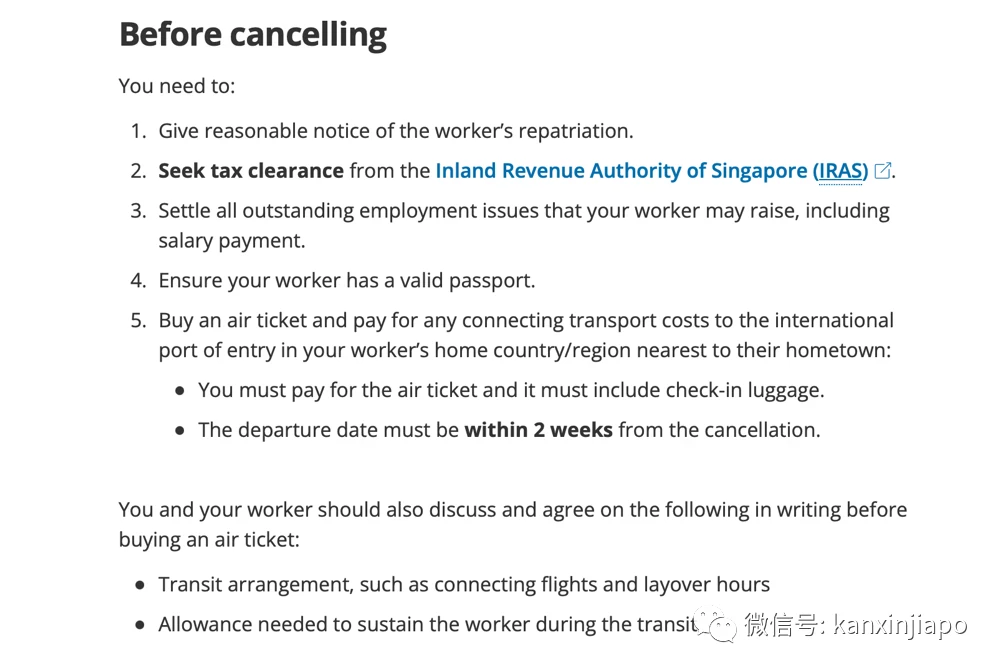Image resolution: width=1000 pixels, height=672 pixels.
Task: Open the Inland Revenue Authority of Singapore link
Action: pyautogui.click(x=651, y=171)
